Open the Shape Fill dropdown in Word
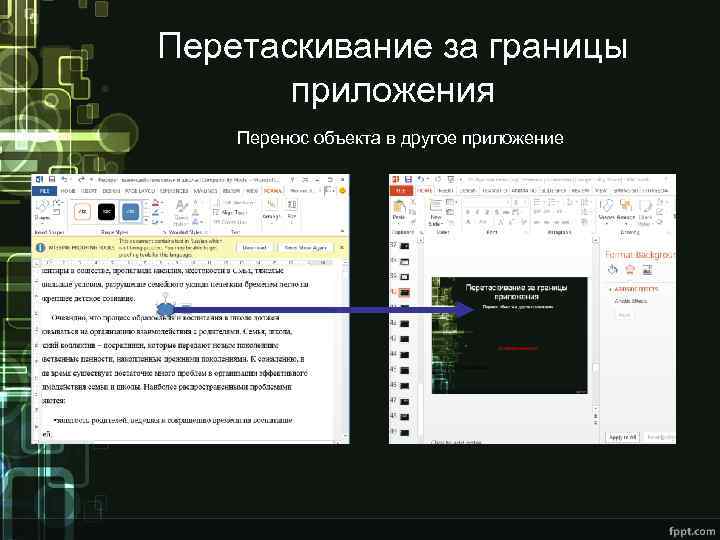 click(x=157, y=203)
